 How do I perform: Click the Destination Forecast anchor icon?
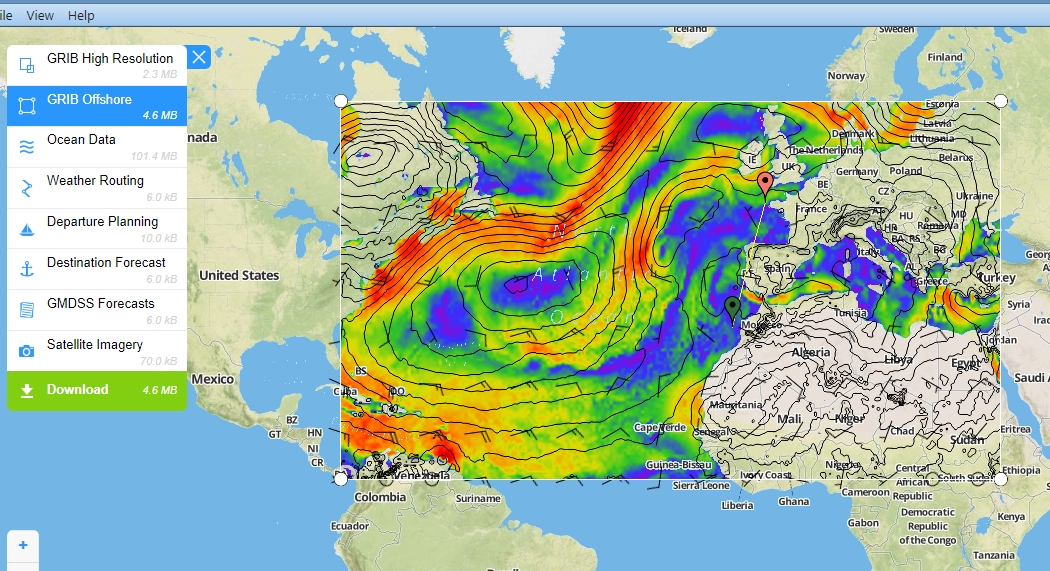(x=27, y=270)
